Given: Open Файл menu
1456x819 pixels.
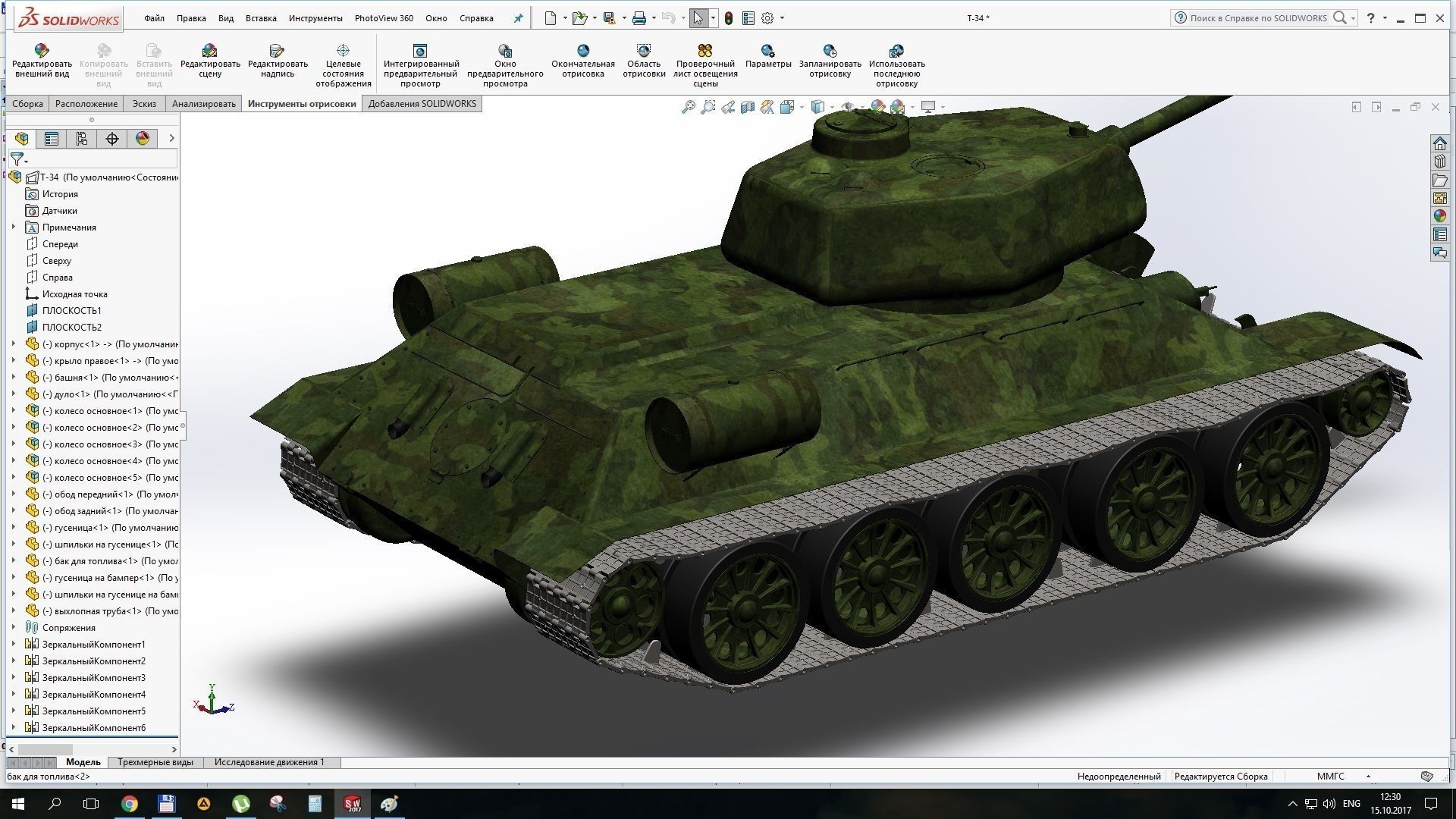Looking at the screenshot, I should pyautogui.click(x=154, y=18).
